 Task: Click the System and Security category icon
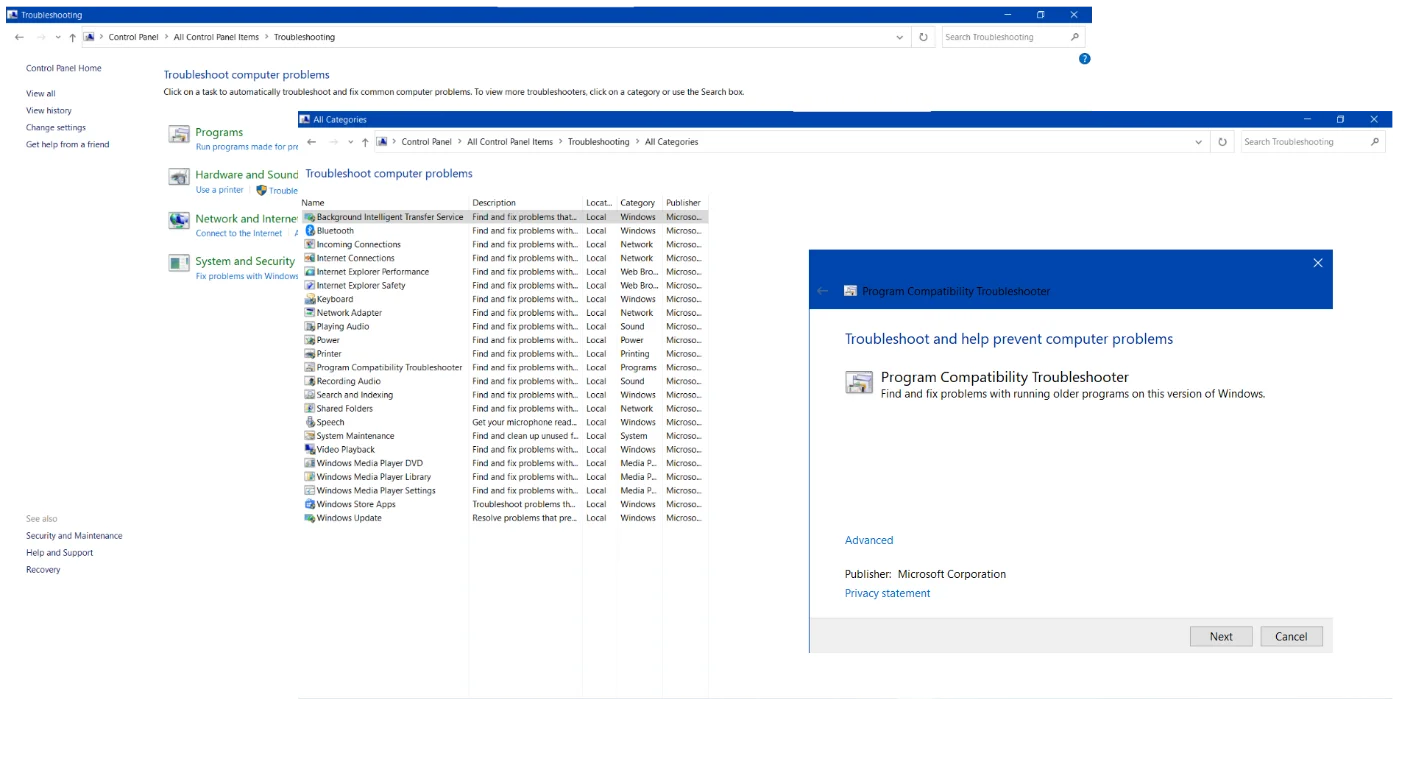[x=179, y=264]
